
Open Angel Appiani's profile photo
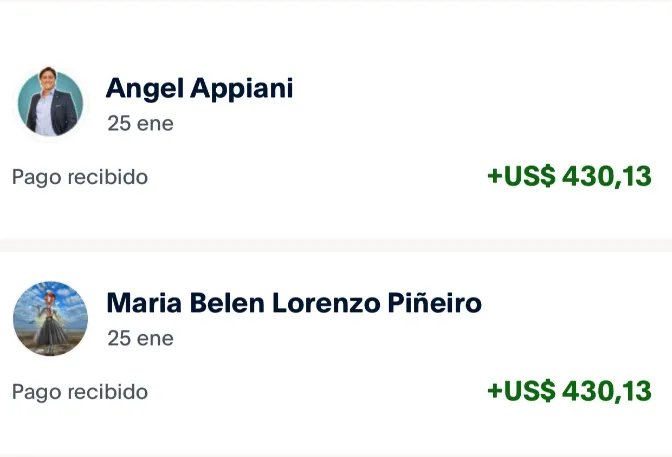pyautogui.click(x=51, y=104)
